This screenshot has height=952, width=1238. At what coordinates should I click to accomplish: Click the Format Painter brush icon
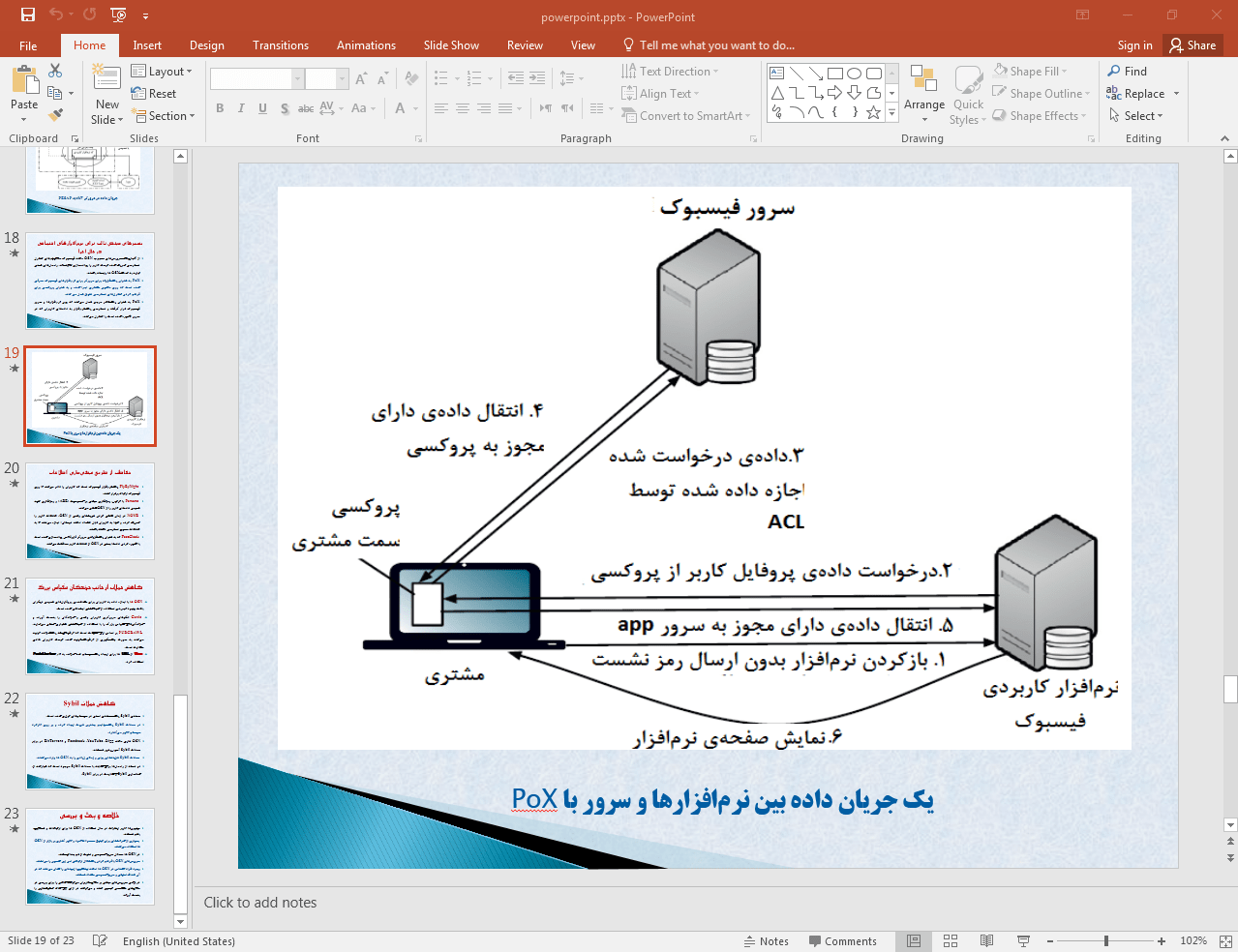(x=55, y=114)
